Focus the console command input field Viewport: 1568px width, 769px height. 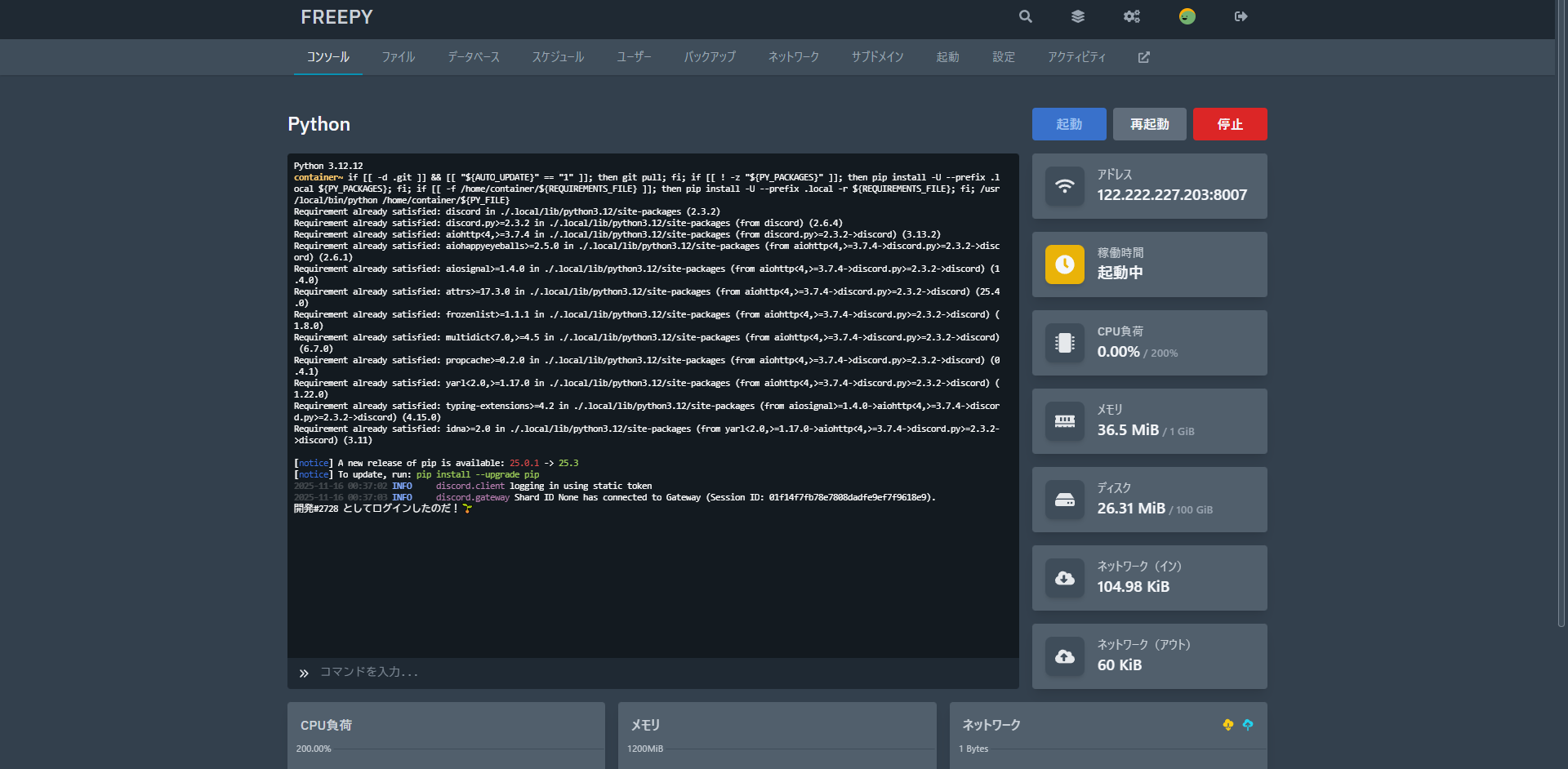coord(653,672)
